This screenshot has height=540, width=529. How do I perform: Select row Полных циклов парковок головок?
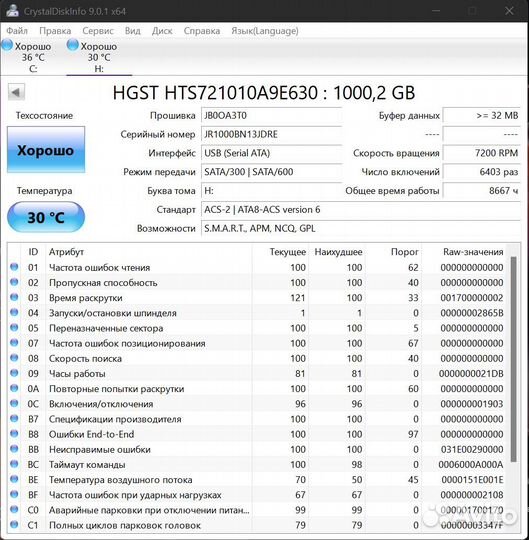click(x=257, y=525)
